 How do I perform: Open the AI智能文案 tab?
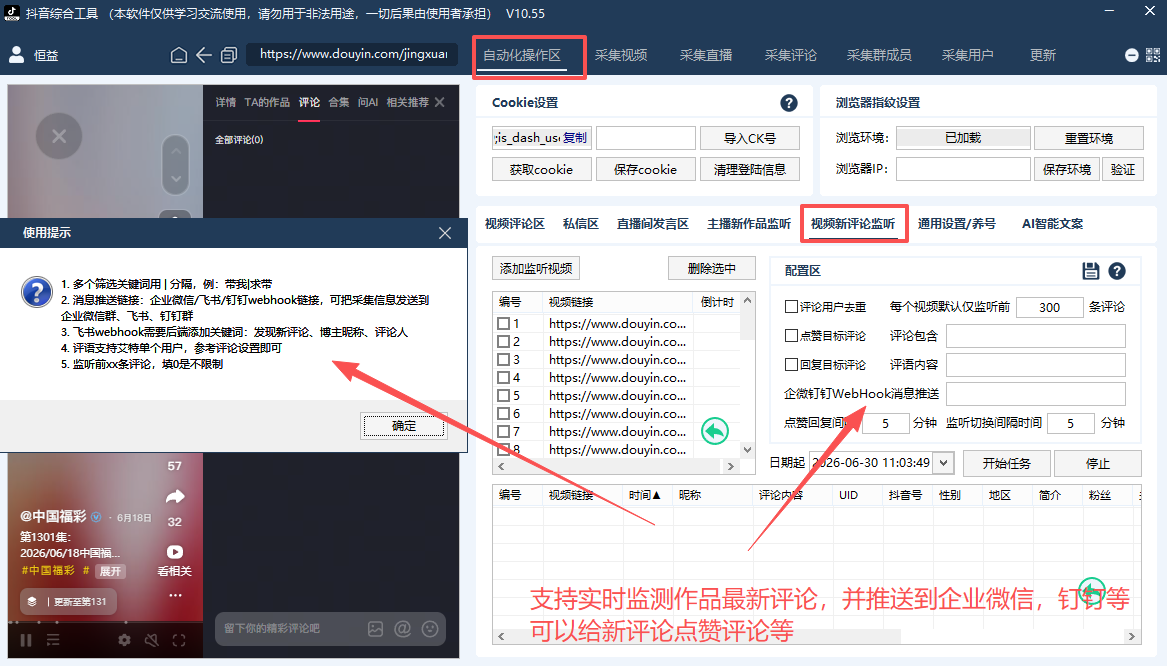1052,223
